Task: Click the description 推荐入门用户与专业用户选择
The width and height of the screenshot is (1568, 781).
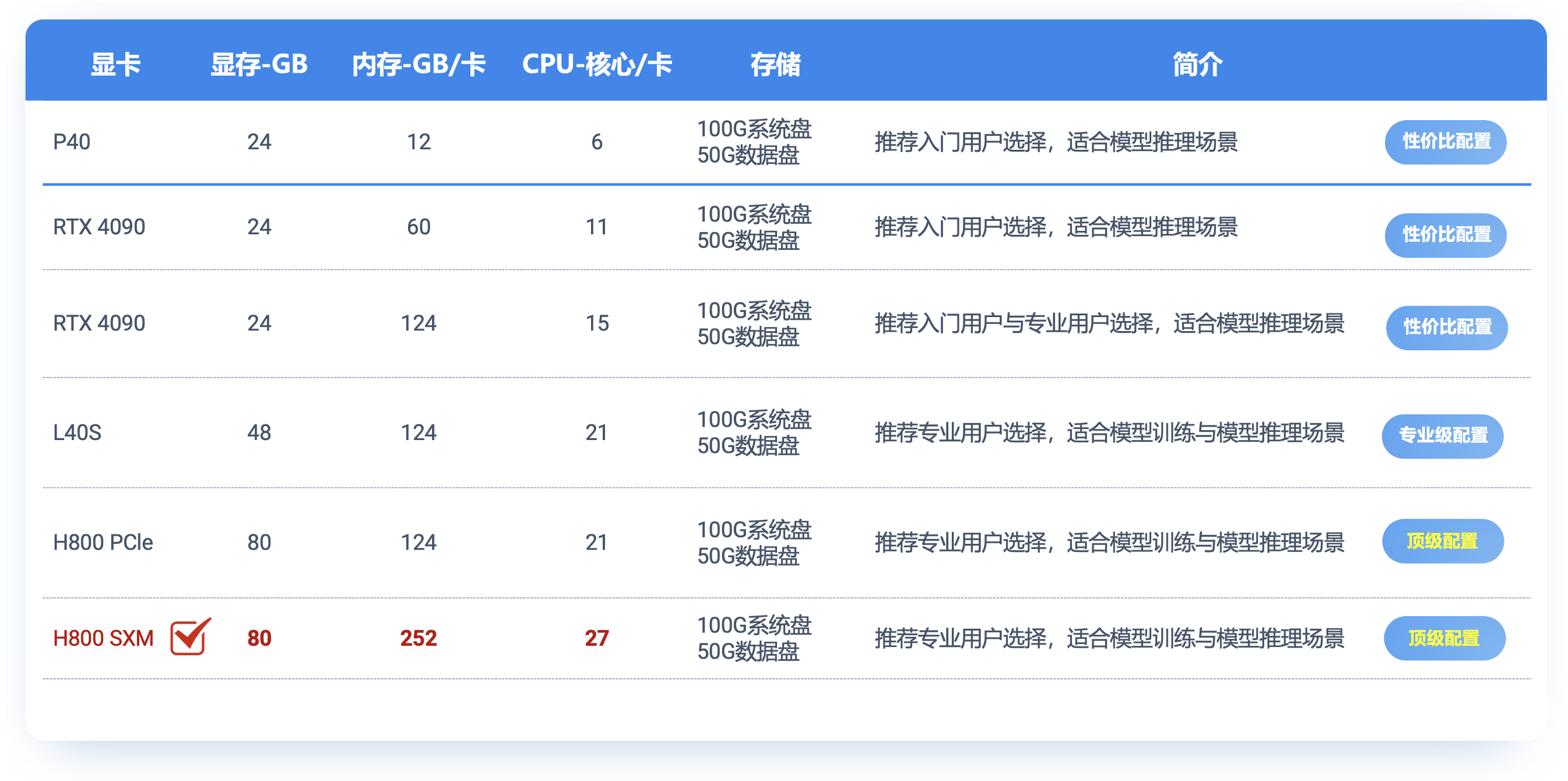Action: click(x=1109, y=323)
